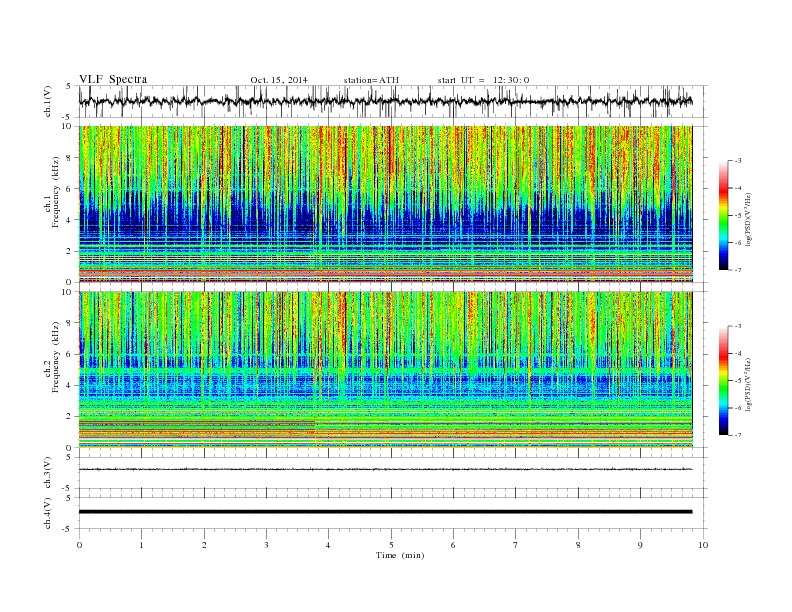792x612 pixels.
Task: Click the "2" tick label on the time axis
Action: [x=204, y=545]
